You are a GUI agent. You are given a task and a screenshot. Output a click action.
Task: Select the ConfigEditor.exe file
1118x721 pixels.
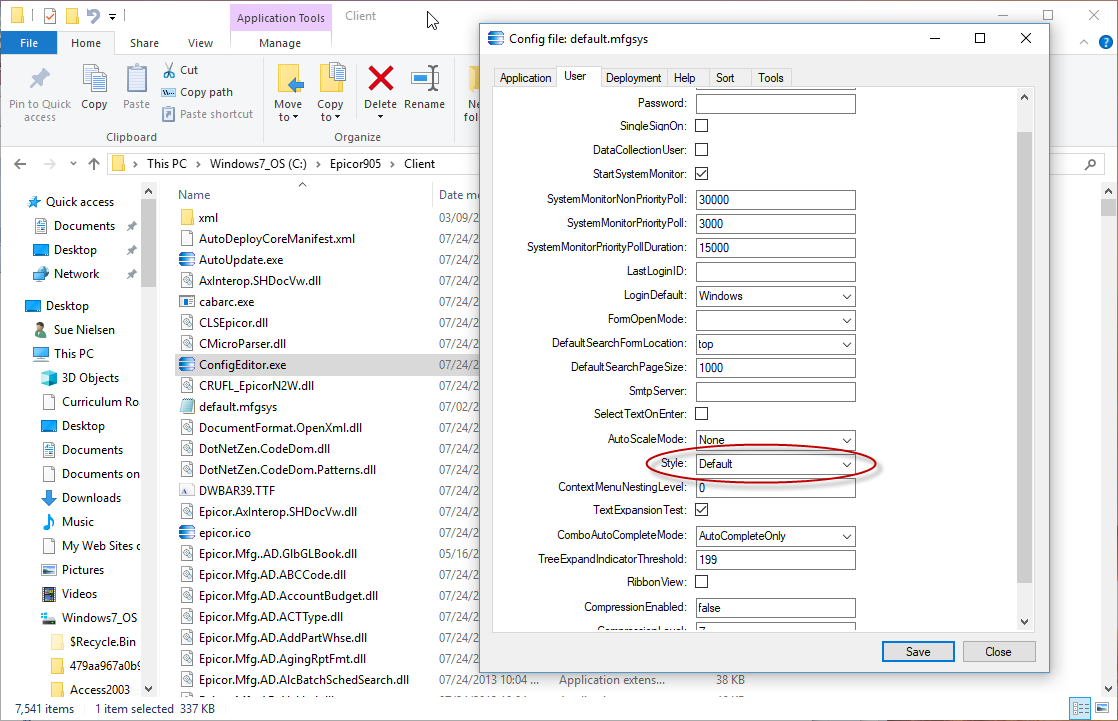242,364
